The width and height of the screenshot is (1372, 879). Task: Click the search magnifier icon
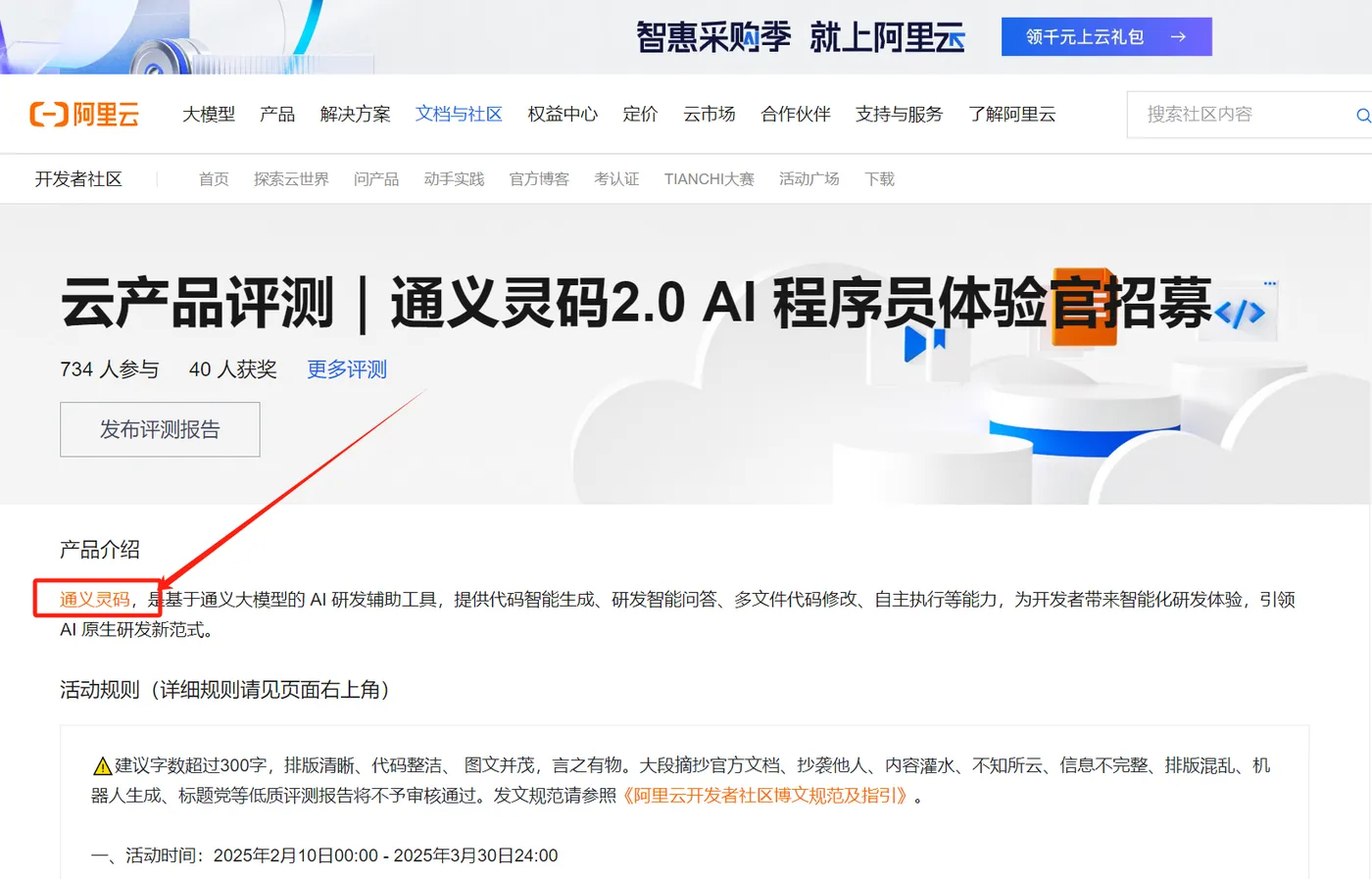coord(1362,116)
